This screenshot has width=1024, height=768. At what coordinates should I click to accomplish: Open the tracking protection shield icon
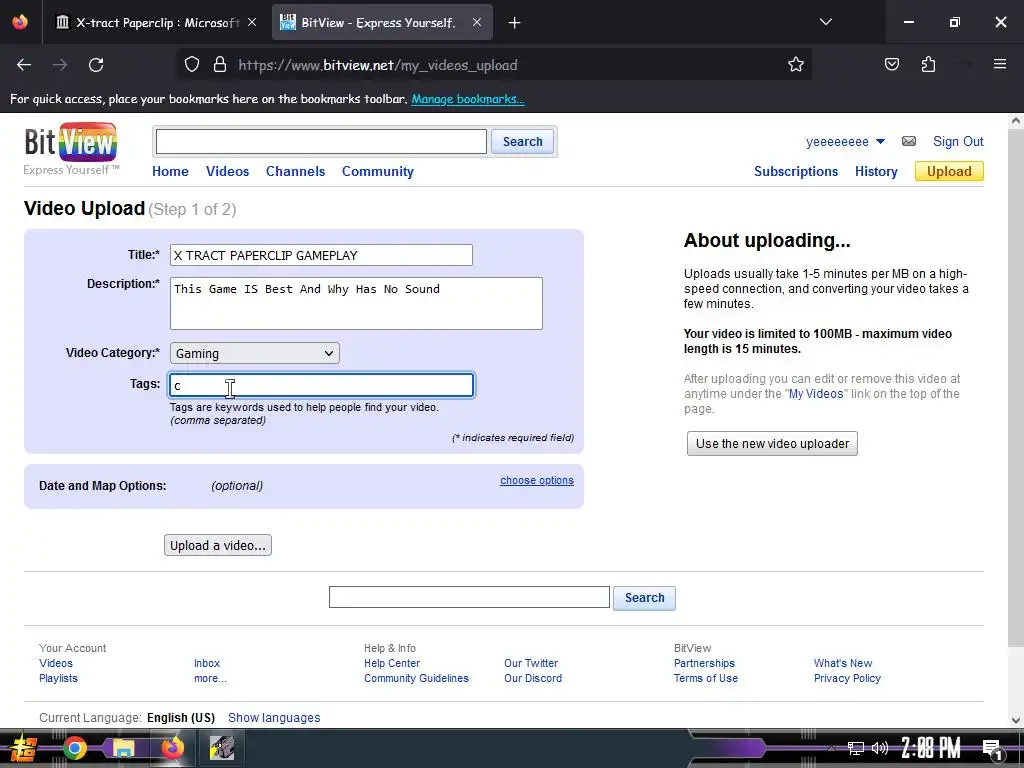(191, 64)
